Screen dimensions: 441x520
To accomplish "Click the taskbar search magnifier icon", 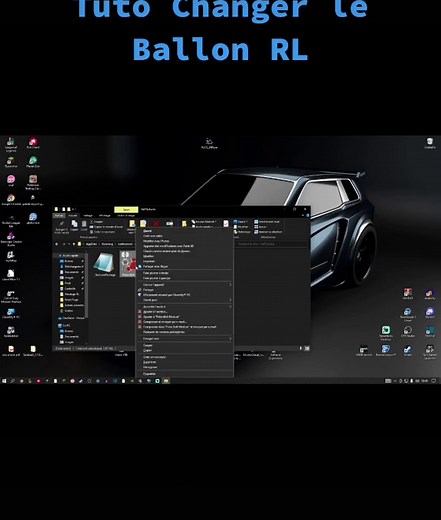I will click(12, 381).
